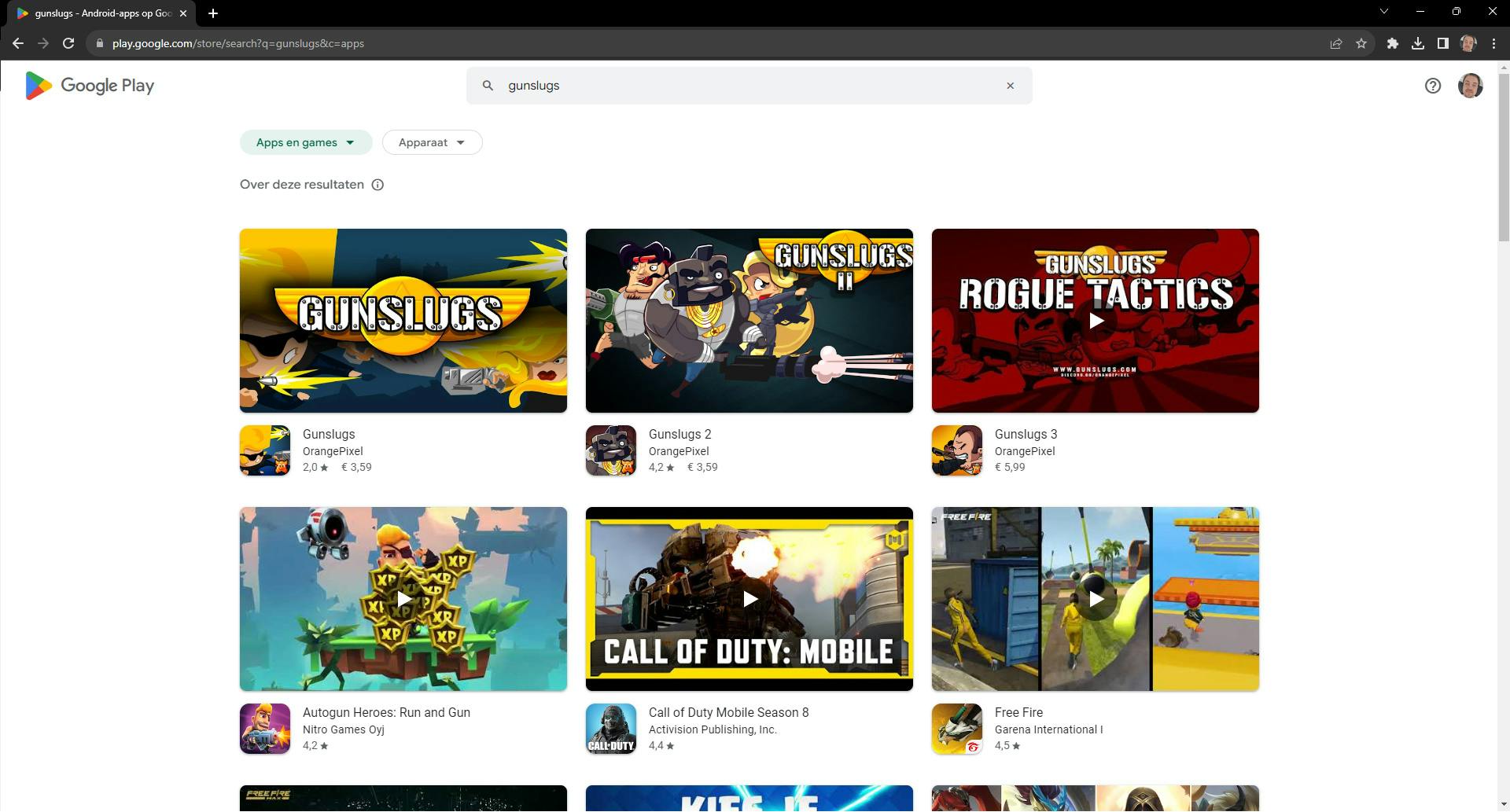1510x812 pixels.
Task: Open the Chrome profile avatar
Action: (1468, 43)
